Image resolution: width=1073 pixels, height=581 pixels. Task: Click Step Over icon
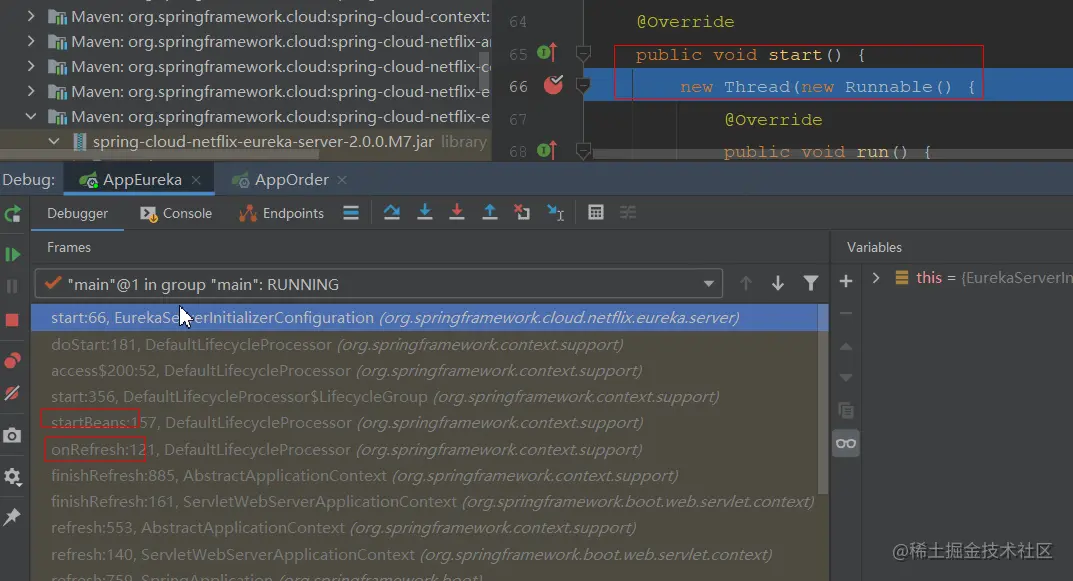click(391, 213)
